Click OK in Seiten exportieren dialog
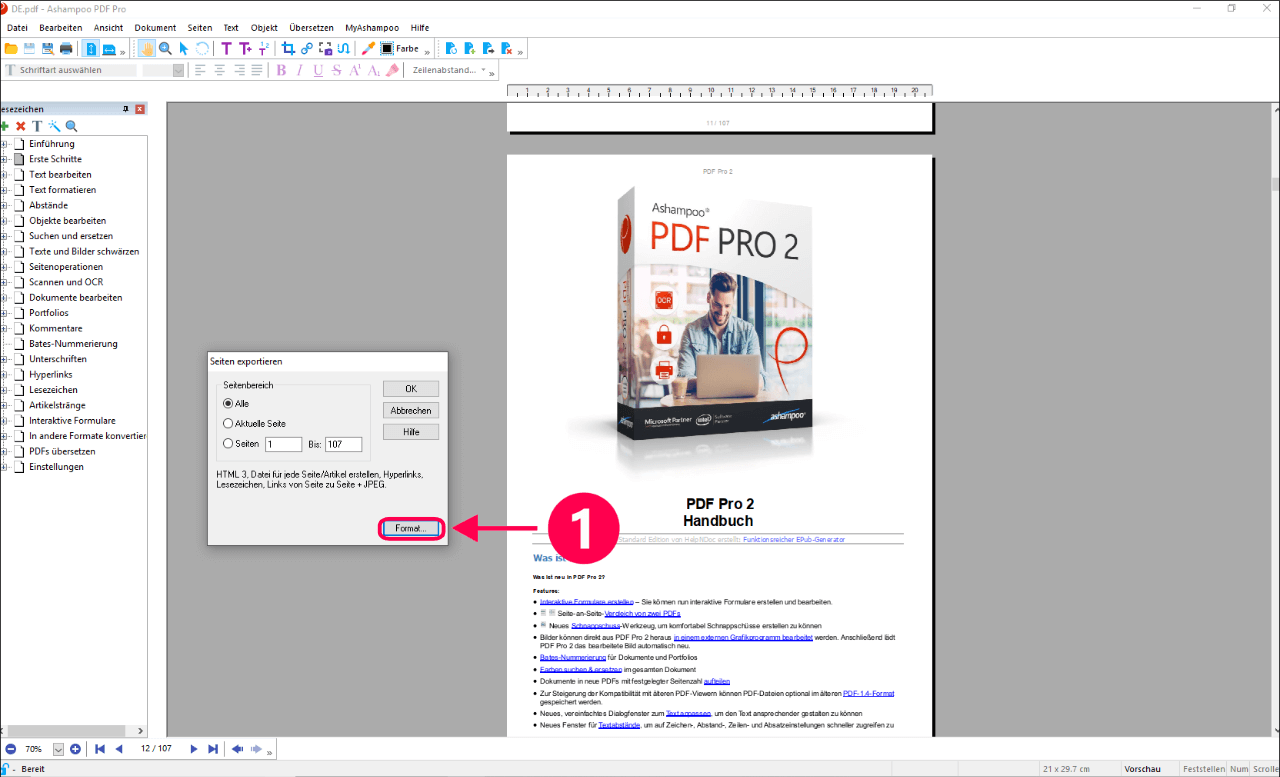 411,388
